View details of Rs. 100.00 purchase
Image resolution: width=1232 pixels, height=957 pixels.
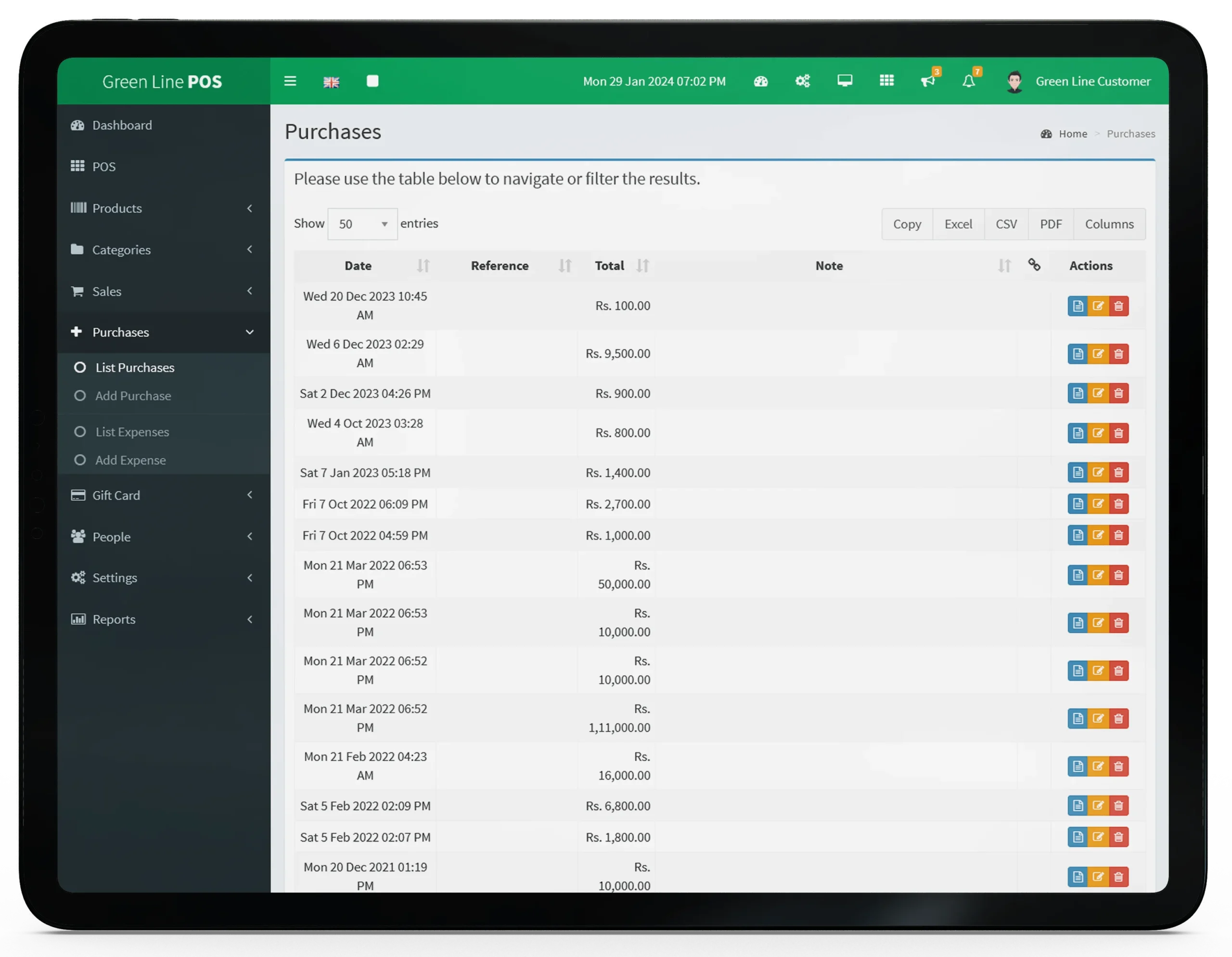1078,306
